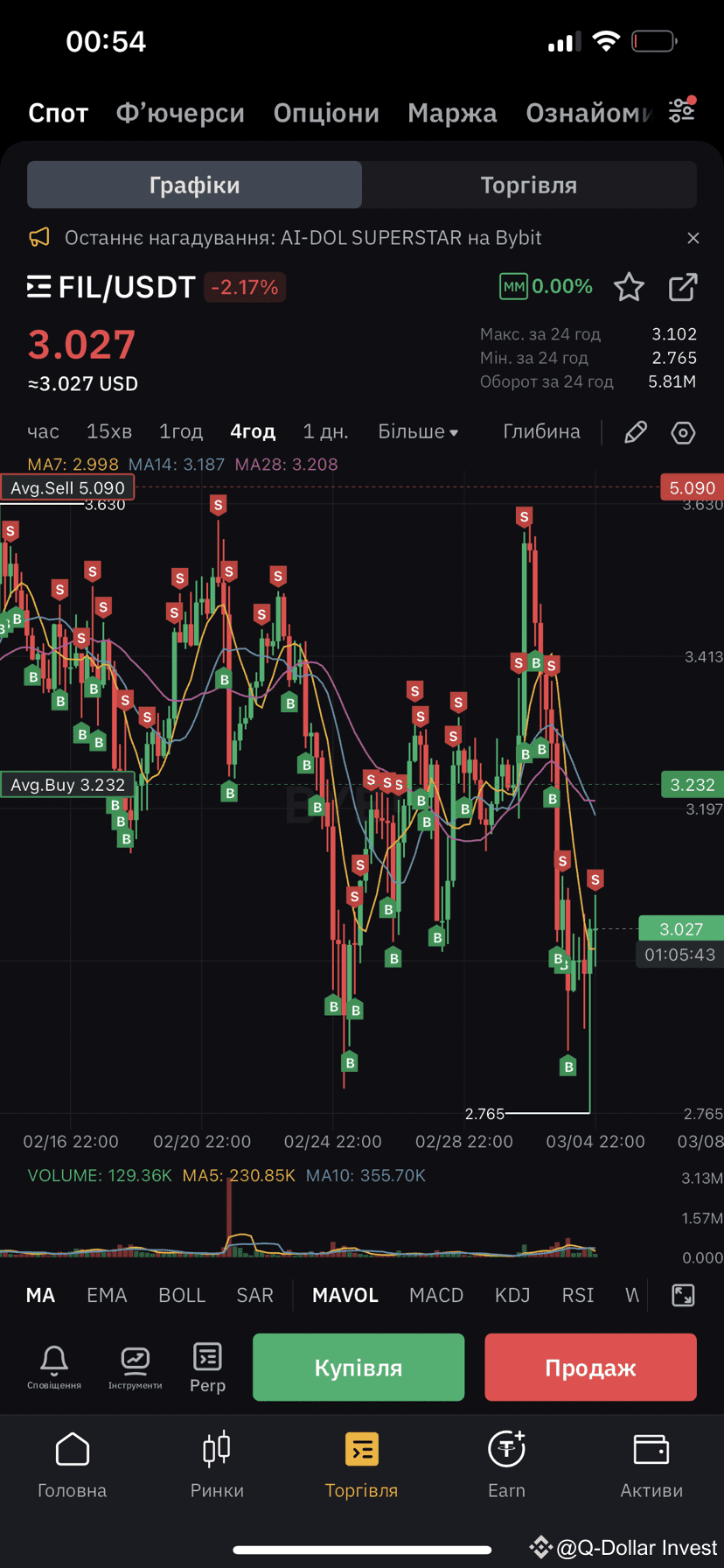The image size is (724, 1568).
Task: Tap the Avg.Sell 5.090 label
Action: pos(67,487)
